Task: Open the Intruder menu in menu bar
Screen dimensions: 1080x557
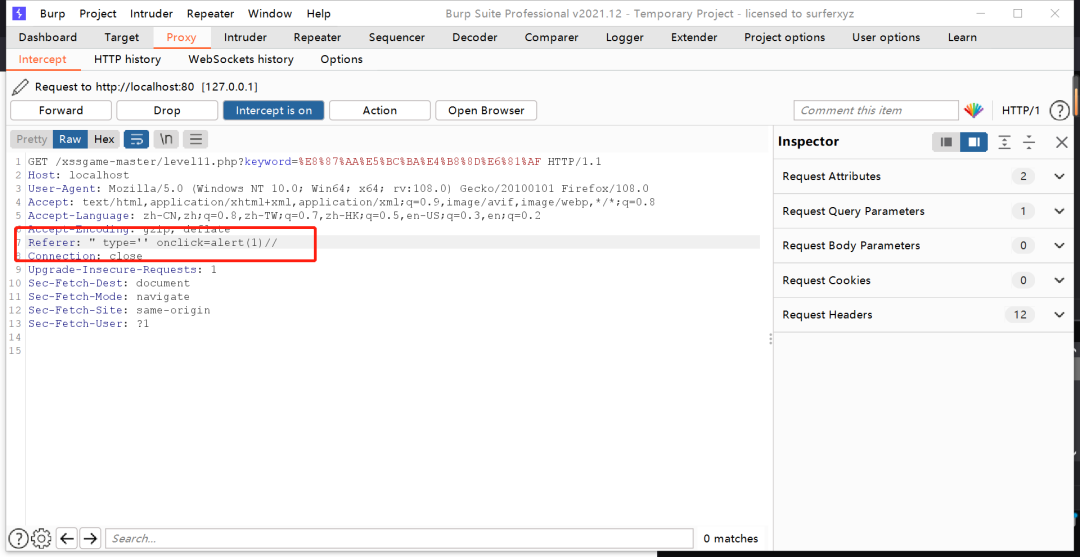Action: click(x=152, y=13)
